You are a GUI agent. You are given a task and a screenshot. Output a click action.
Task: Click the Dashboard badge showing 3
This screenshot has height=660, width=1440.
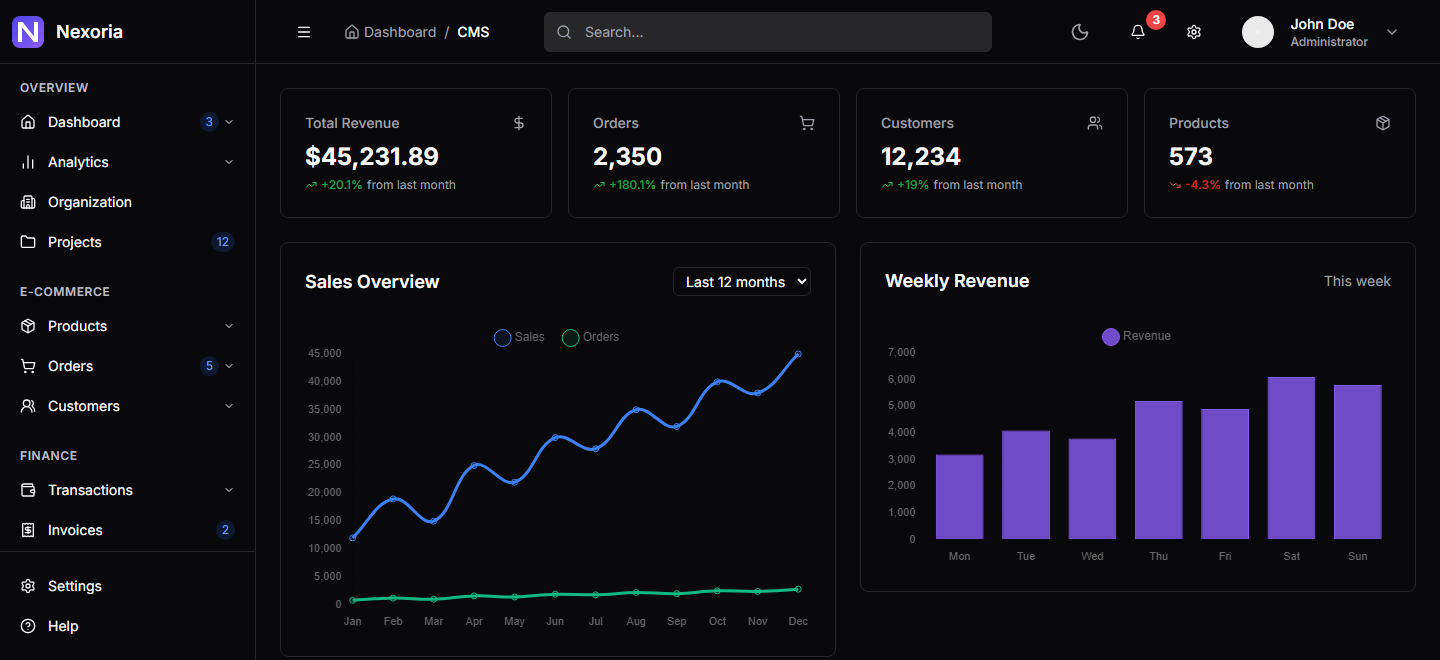click(209, 122)
